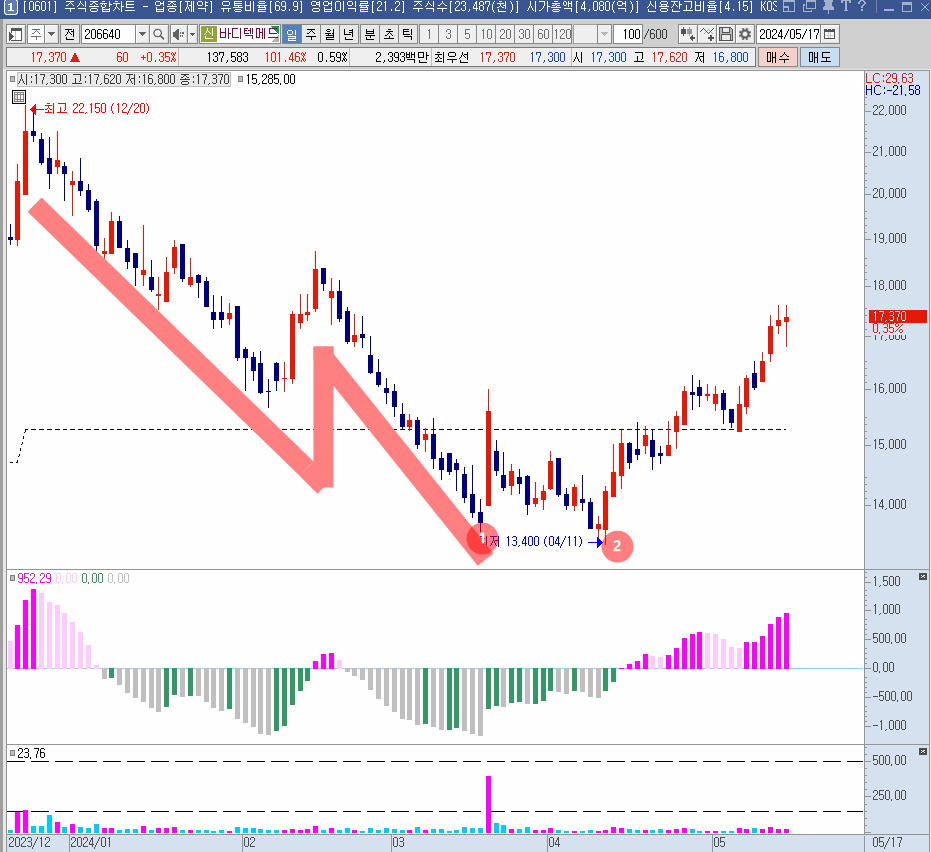Click the stock name 바디텍메드
Image resolution: width=931 pixels, height=852 pixels.
pyautogui.click(x=249, y=34)
